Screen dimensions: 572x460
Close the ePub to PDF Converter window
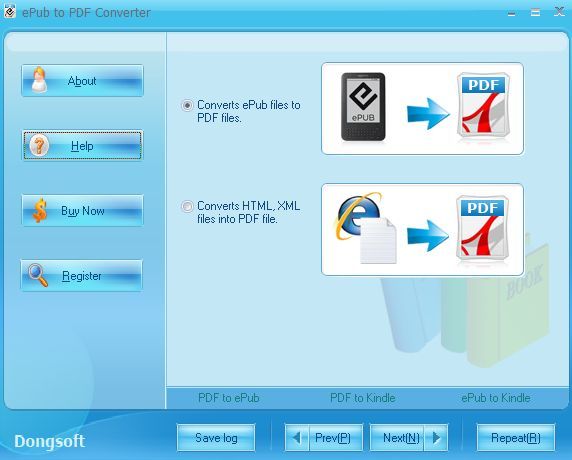click(x=559, y=12)
